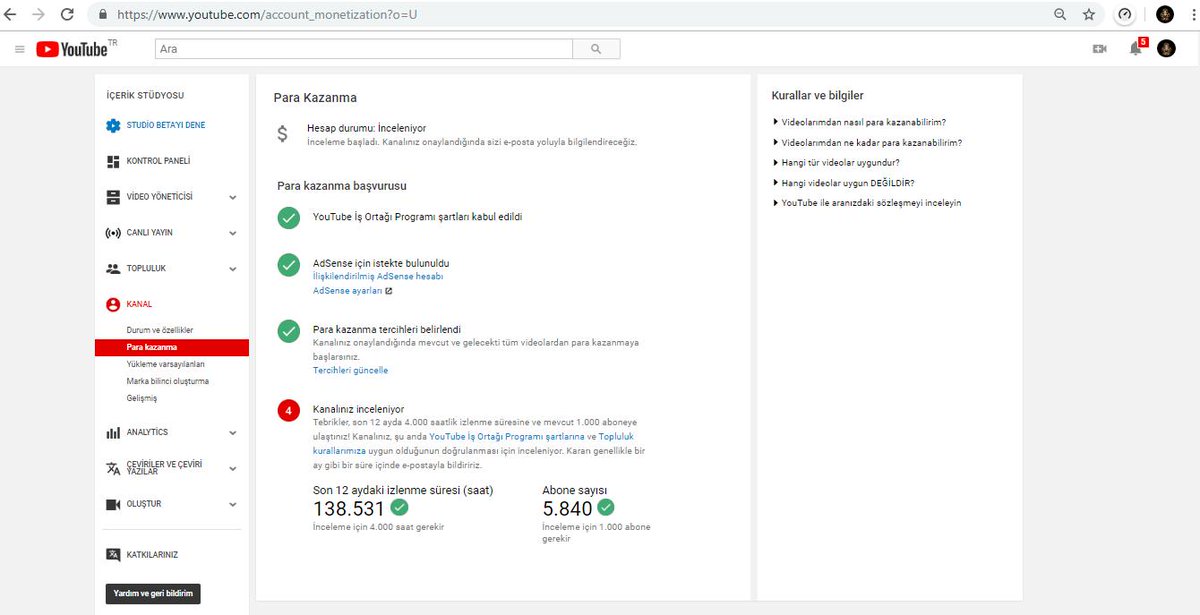Click the Video Yöneticisi icon

113,197
